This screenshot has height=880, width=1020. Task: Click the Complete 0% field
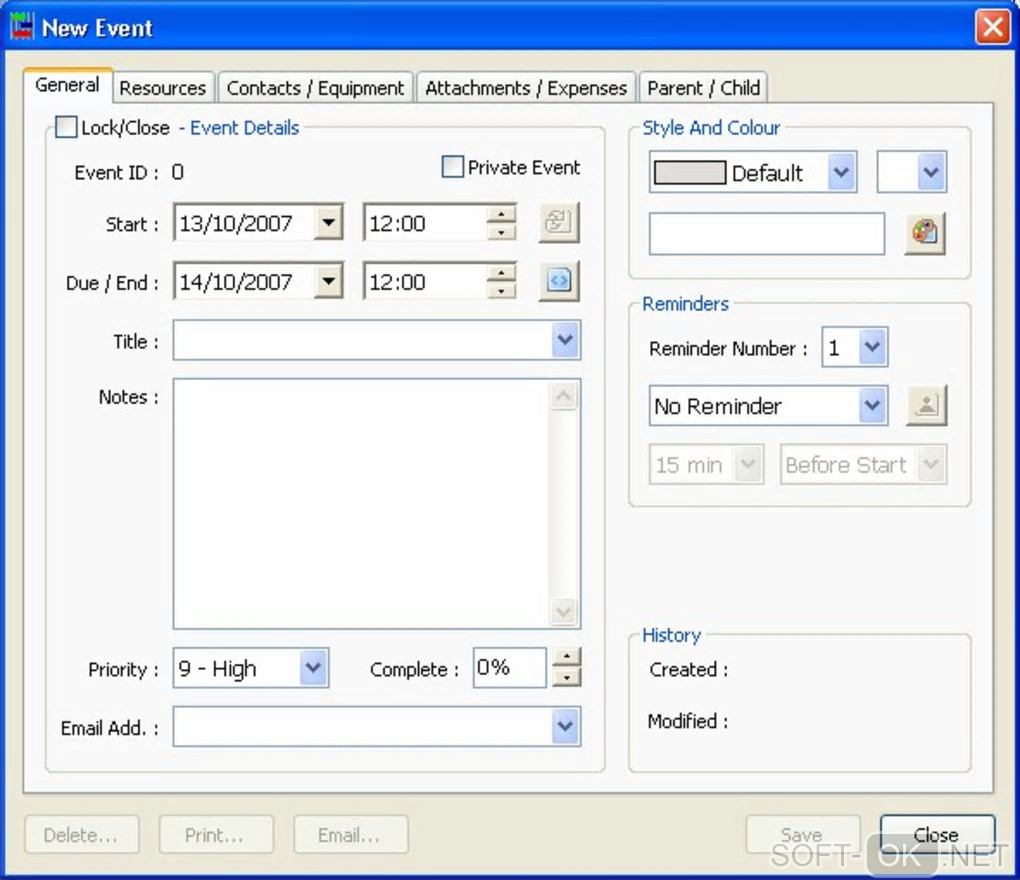[x=509, y=667]
